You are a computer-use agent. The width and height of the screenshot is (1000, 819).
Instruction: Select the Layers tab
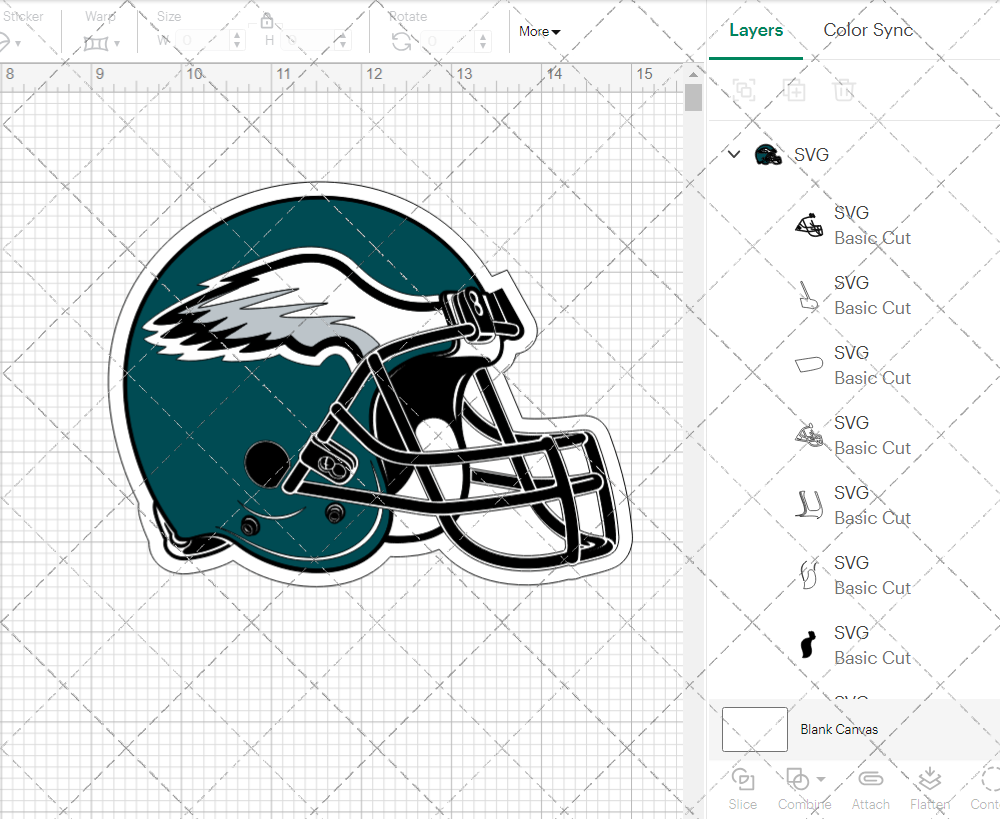coord(756,30)
